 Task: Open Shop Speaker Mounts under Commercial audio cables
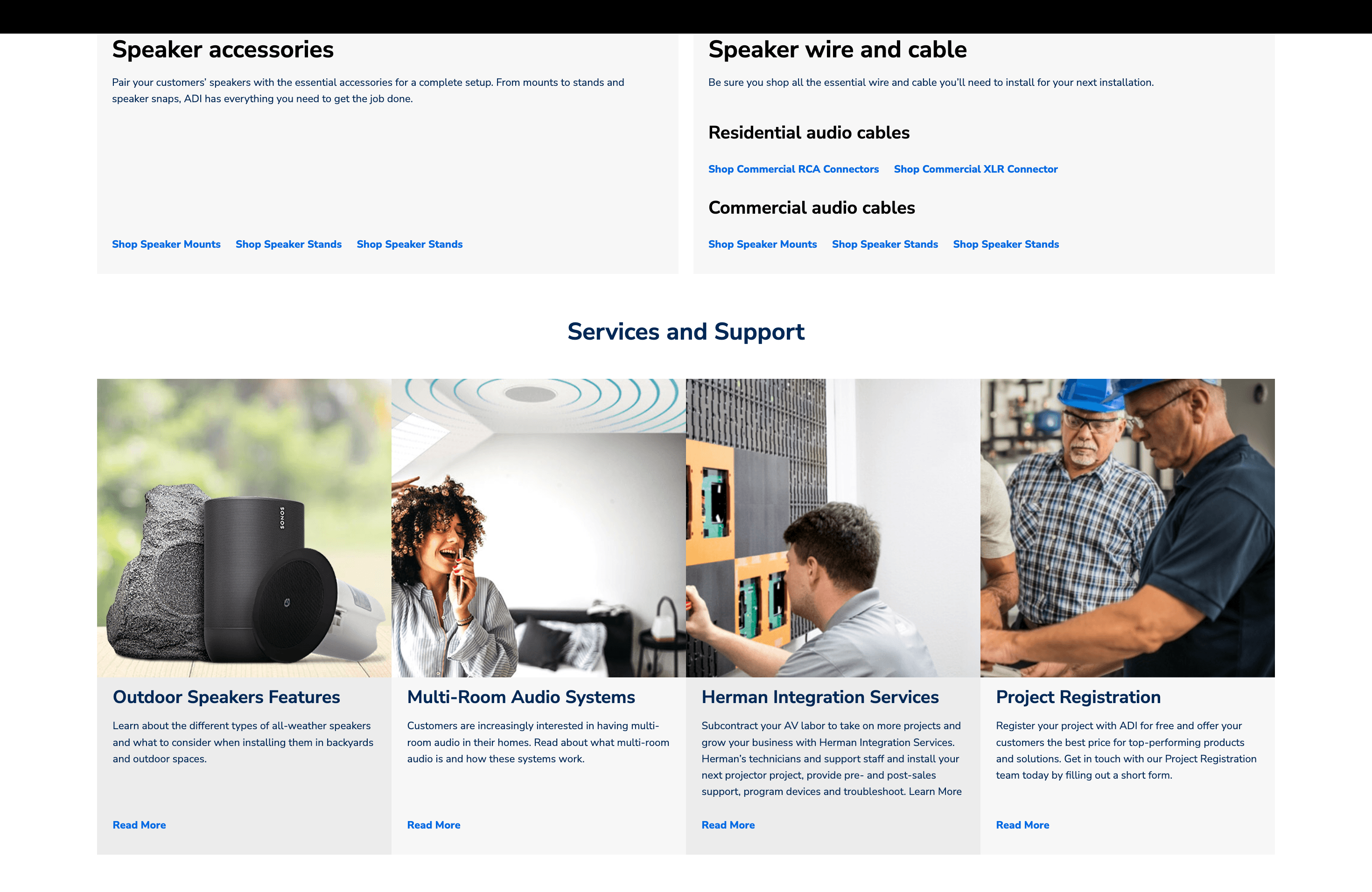pos(762,244)
